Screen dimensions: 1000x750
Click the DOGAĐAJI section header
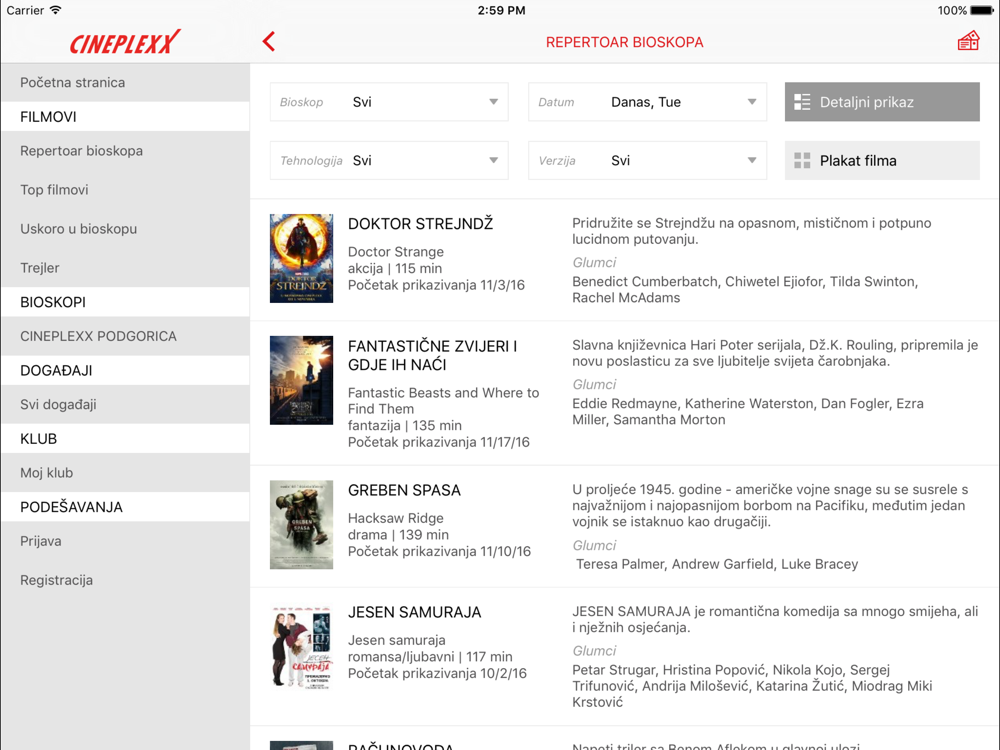pyautogui.click(x=125, y=371)
